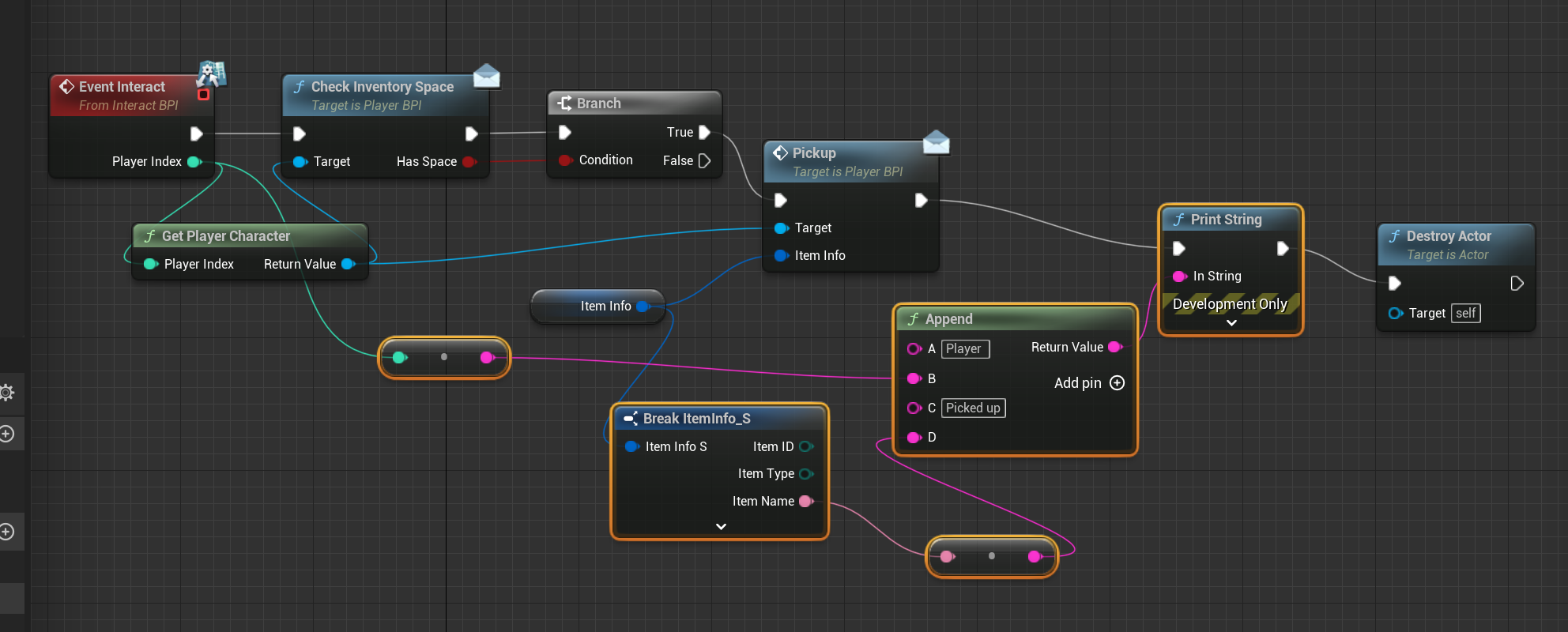This screenshot has width=1568, height=632.
Task: Select the Destroy Actor node title
Action: coord(1448,236)
